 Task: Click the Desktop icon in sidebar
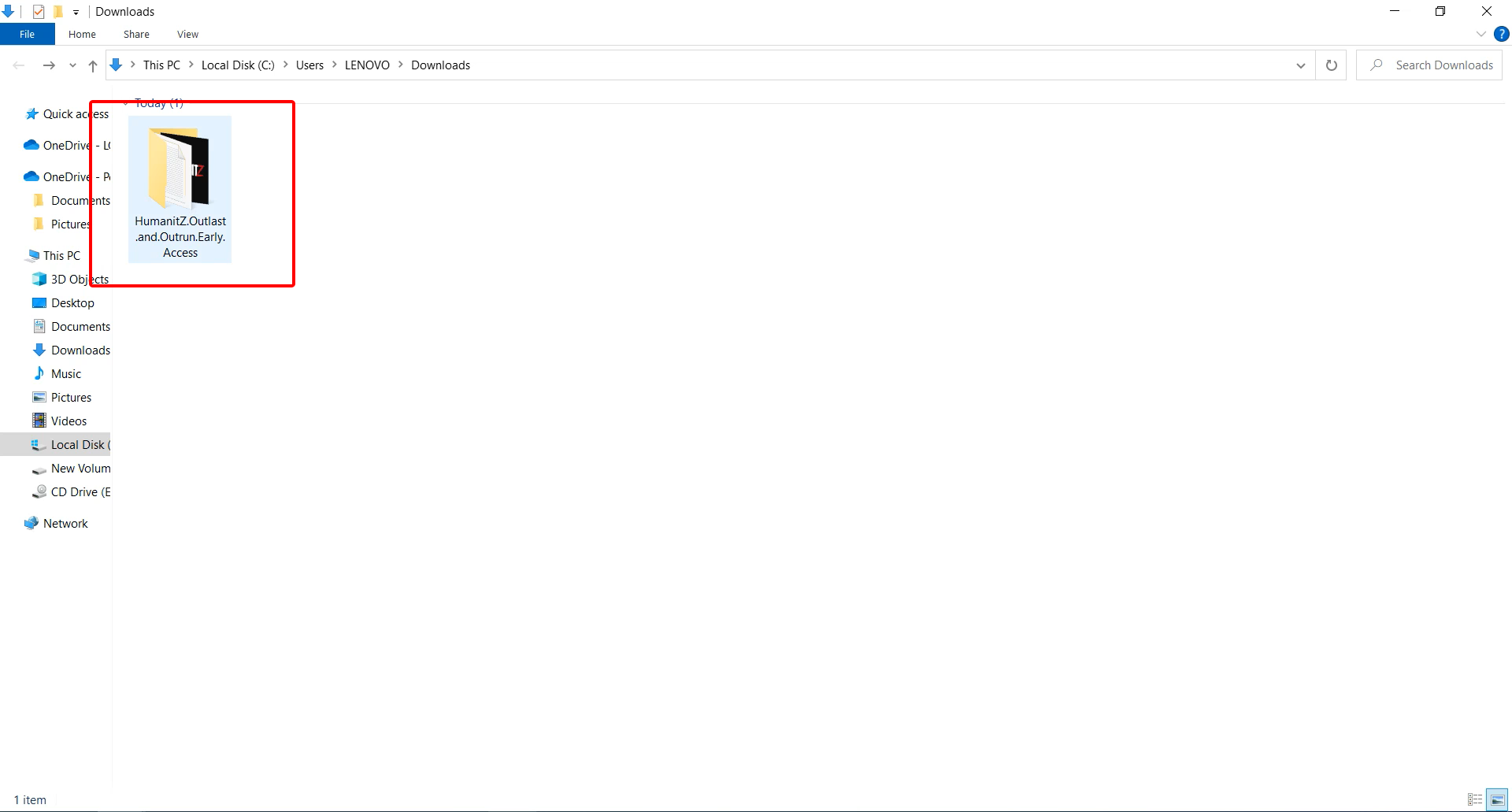click(x=39, y=303)
